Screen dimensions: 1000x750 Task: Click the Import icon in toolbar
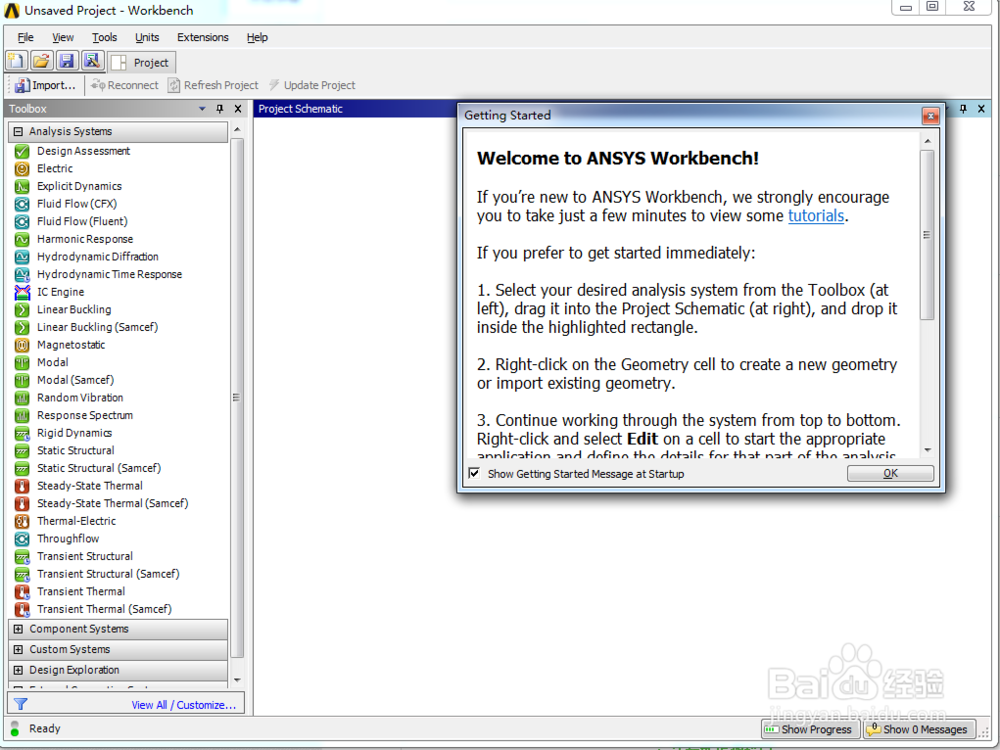click(22, 85)
